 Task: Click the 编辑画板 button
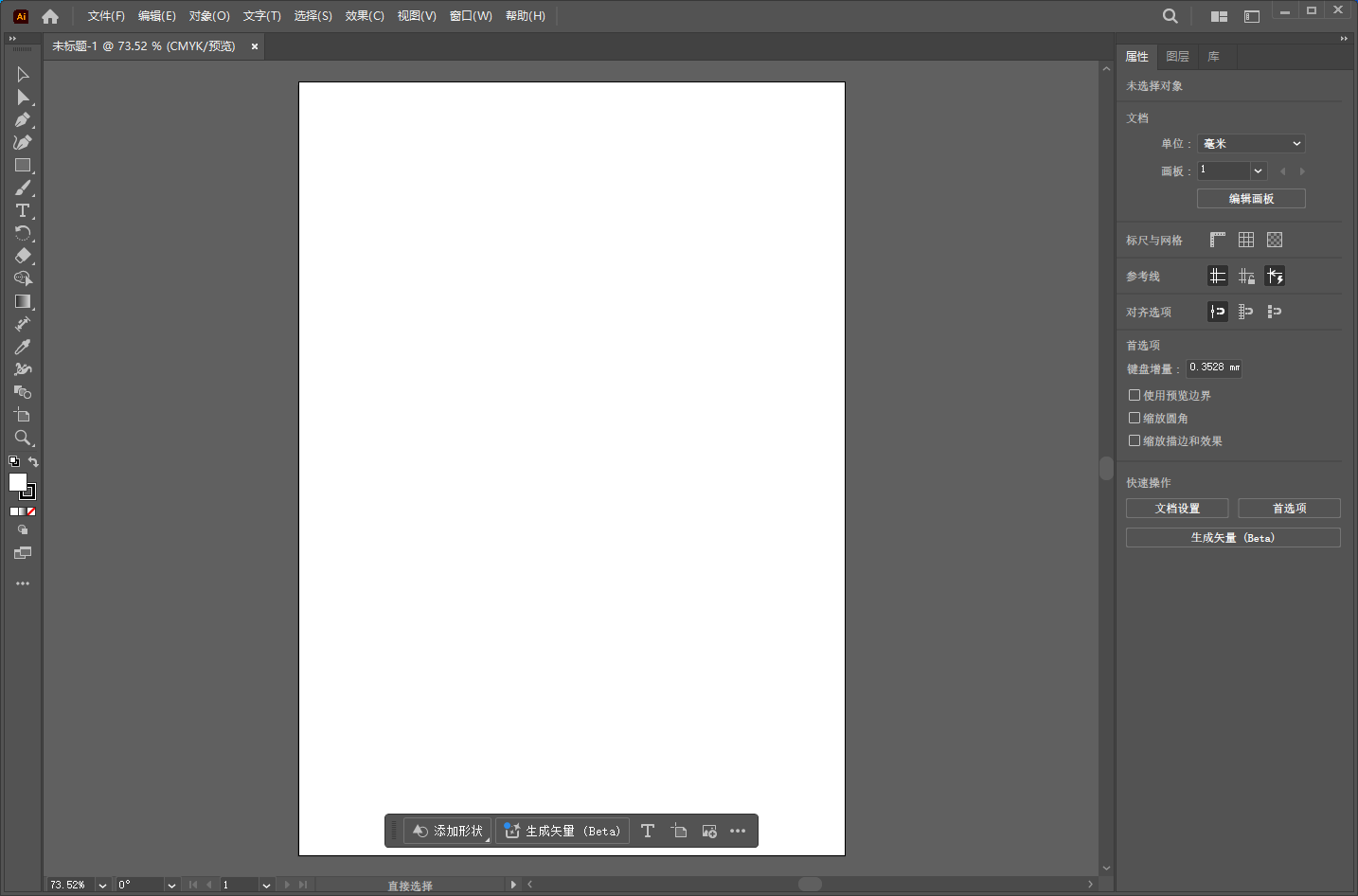[x=1251, y=198]
